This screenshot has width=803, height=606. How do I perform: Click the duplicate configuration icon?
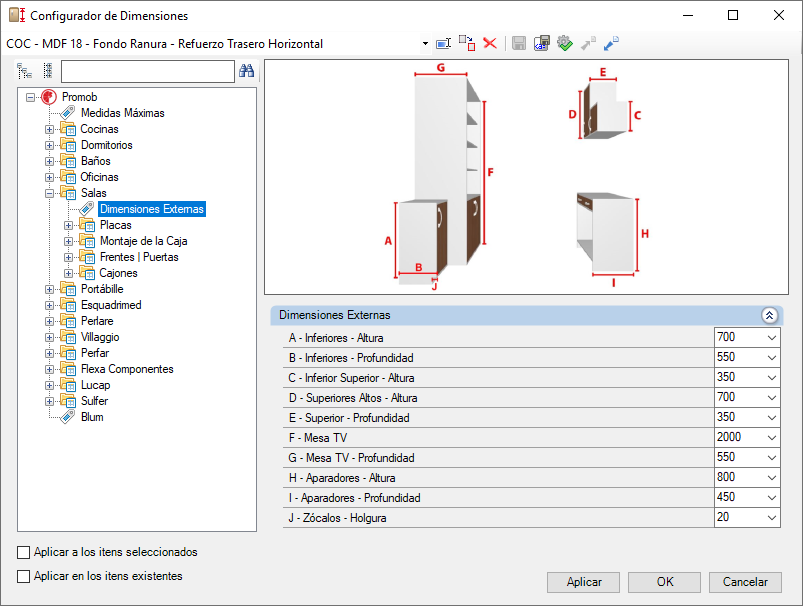(x=467, y=44)
